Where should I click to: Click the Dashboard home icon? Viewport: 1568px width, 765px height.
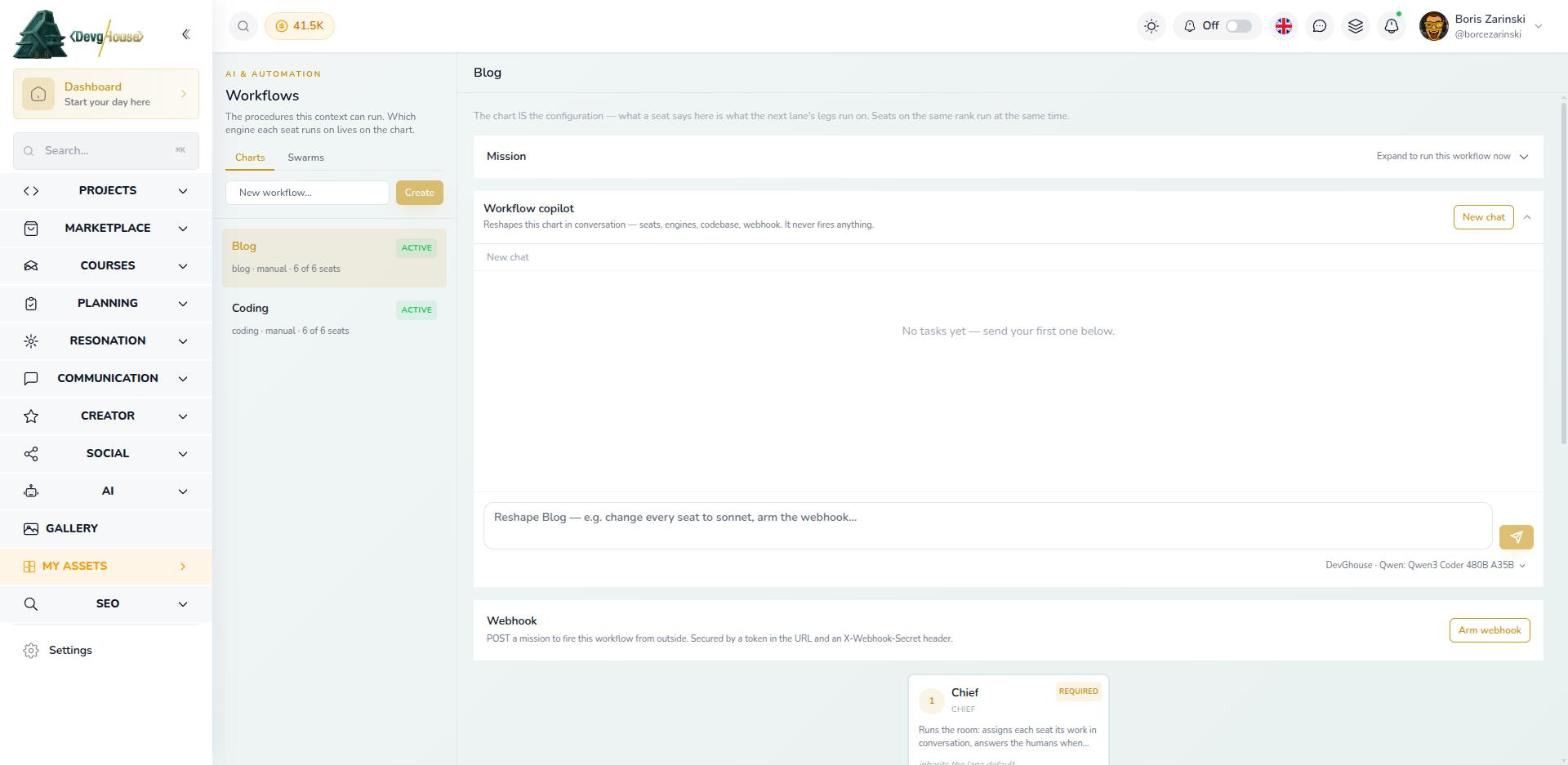pyautogui.click(x=38, y=94)
